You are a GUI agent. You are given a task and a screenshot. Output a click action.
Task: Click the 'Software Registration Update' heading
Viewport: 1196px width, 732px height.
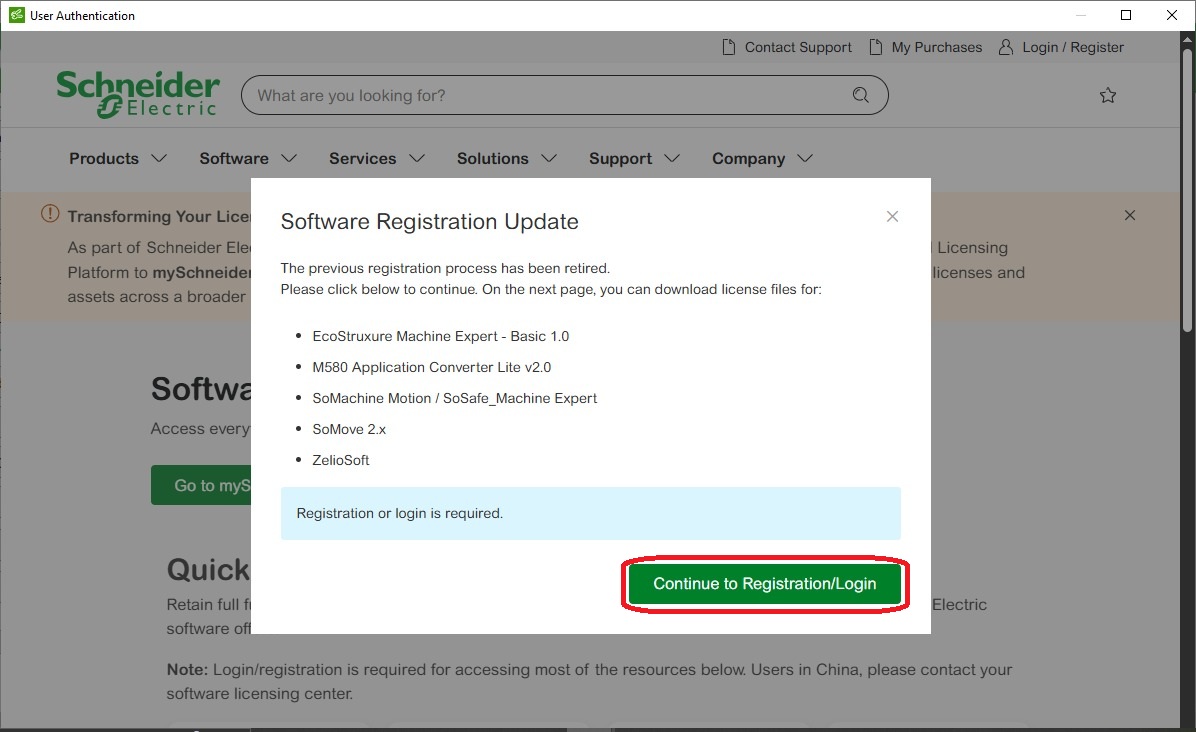point(429,221)
